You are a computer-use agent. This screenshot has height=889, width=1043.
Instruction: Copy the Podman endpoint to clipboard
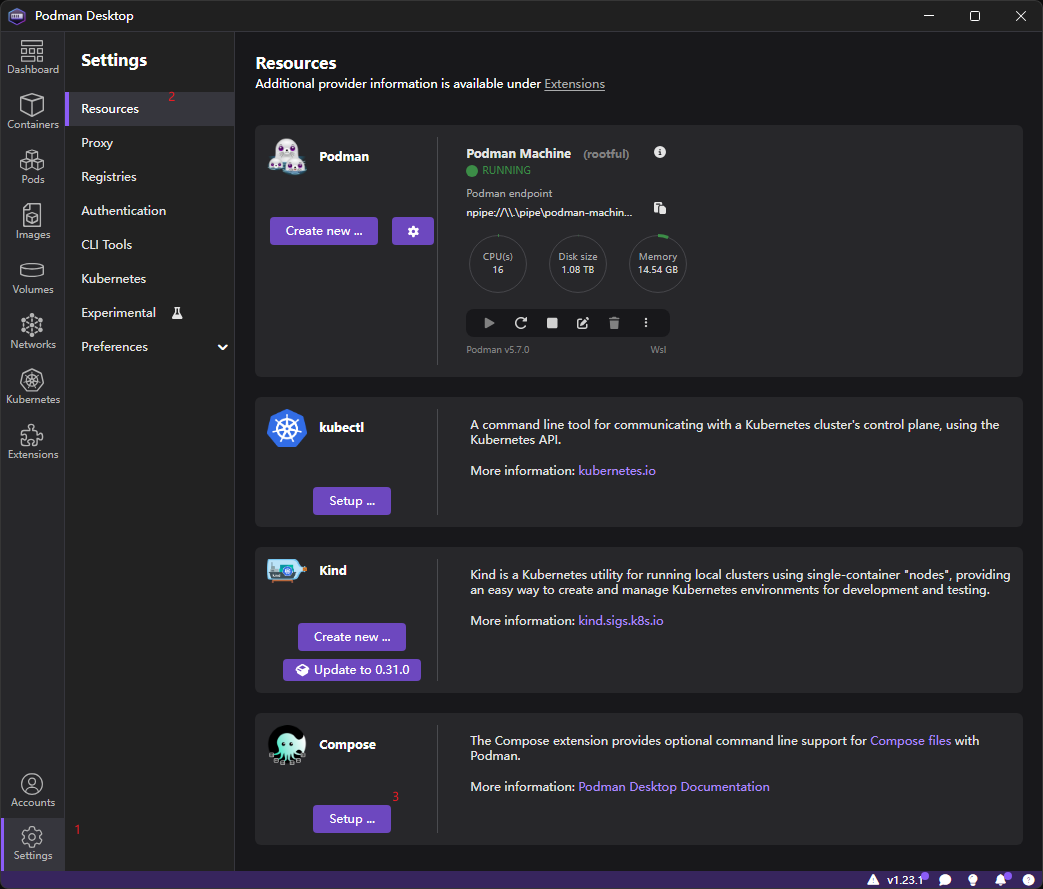pos(659,206)
